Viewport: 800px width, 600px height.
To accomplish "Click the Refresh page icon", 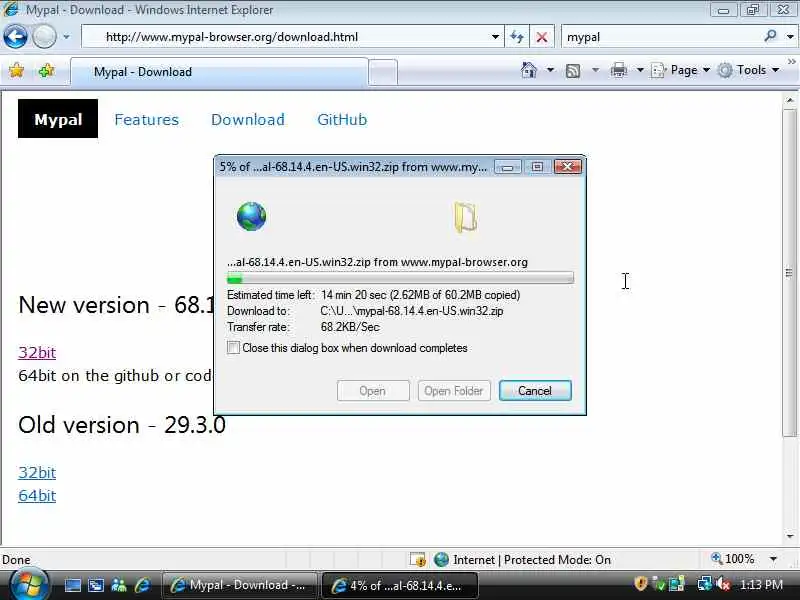I will tap(517, 37).
